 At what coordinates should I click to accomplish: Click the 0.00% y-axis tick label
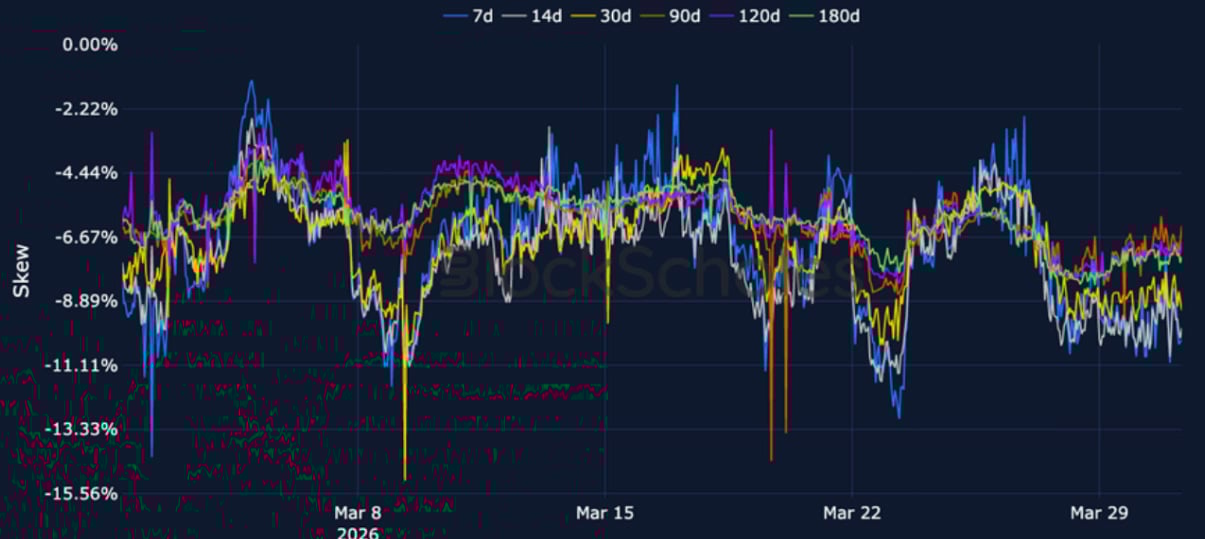click(x=89, y=45)
